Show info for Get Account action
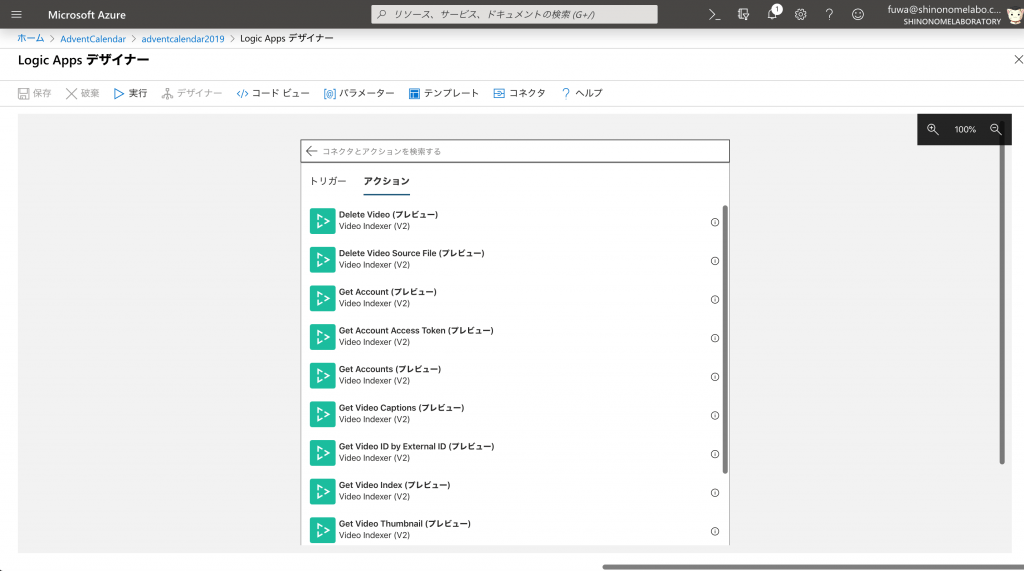The height and width of the screenshot is (571, 1024). 714,299
